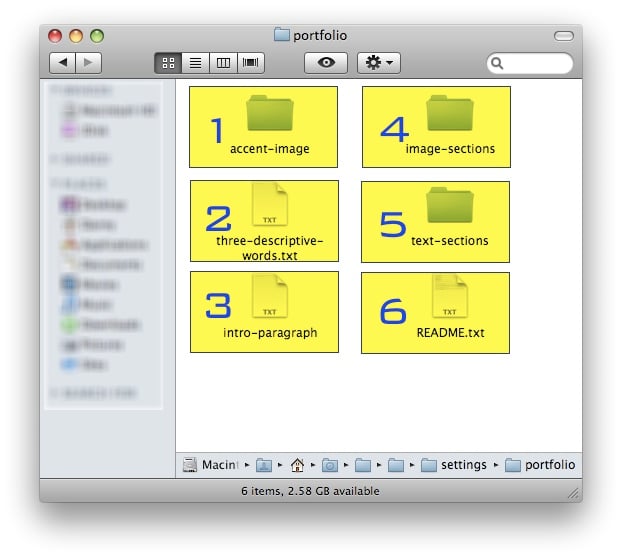The image size is (622, 557).
Task: Go forward with the right arrow button
Action: (88, 63)
